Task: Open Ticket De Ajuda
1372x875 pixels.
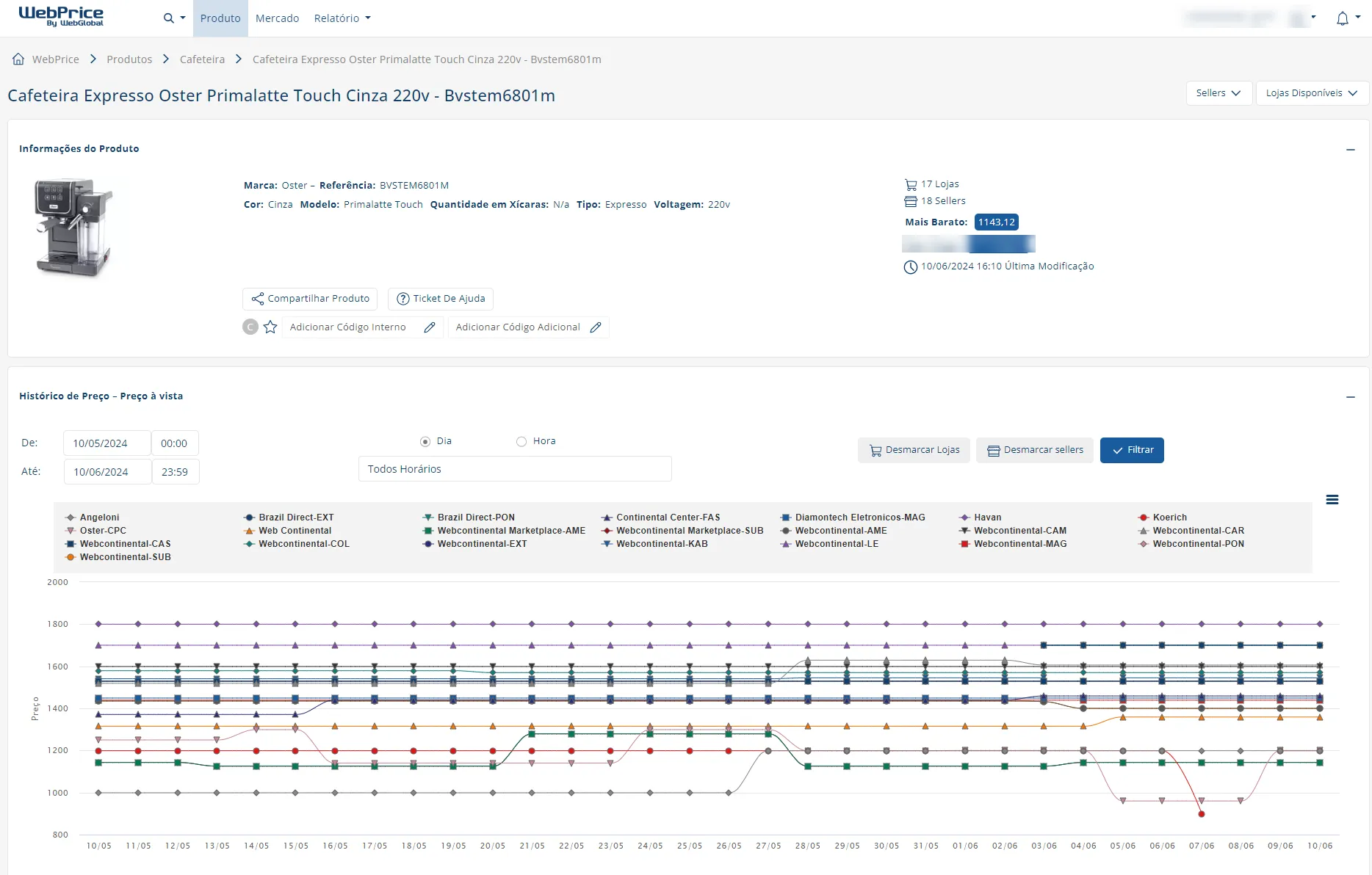Action: tap(441, 299)
